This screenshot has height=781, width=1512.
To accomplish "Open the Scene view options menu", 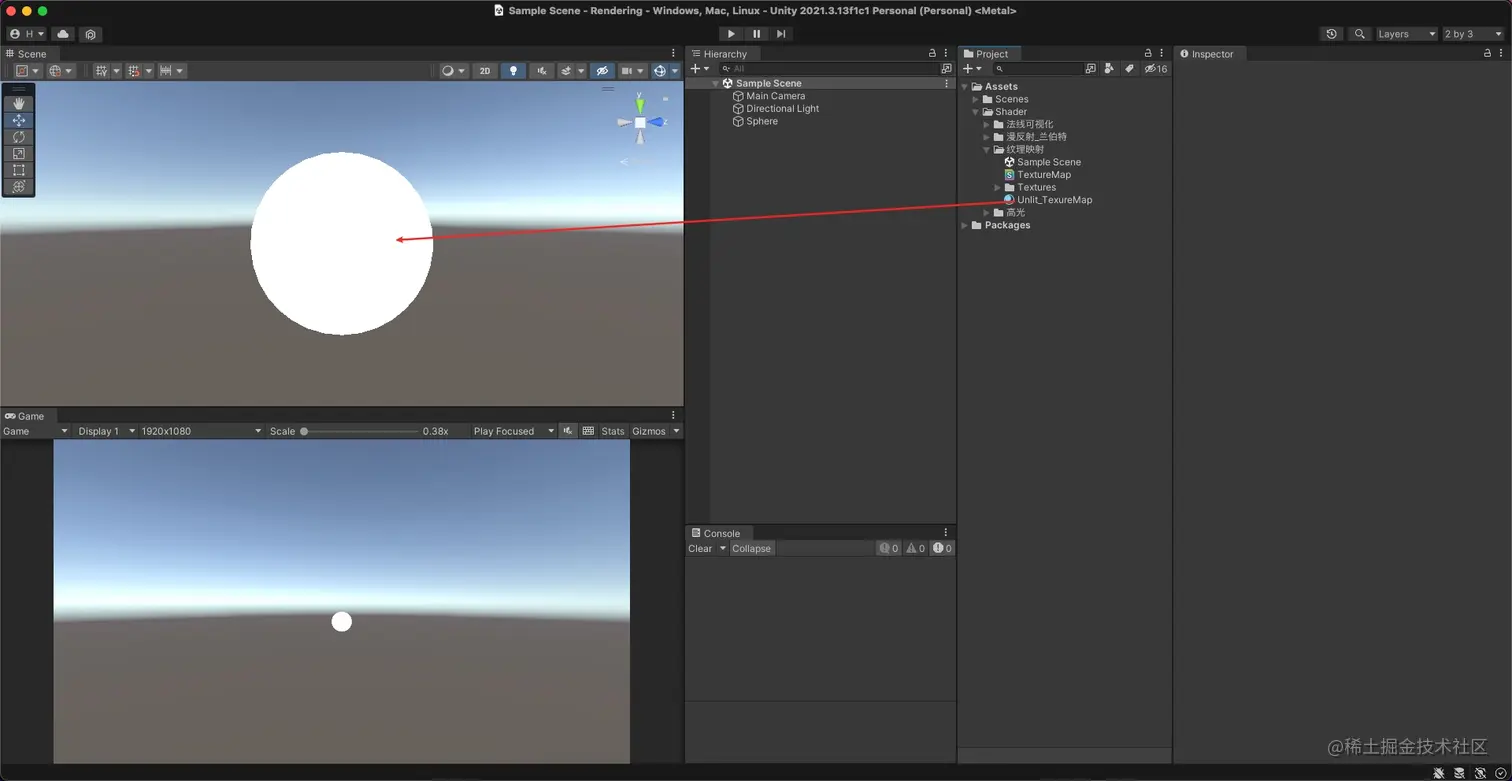I will [673, 54].
